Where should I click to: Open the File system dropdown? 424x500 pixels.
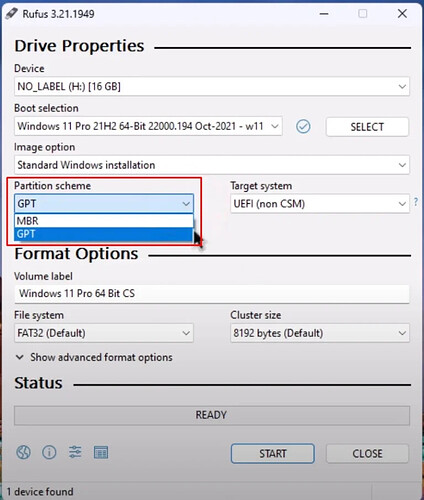click(104, 333)
